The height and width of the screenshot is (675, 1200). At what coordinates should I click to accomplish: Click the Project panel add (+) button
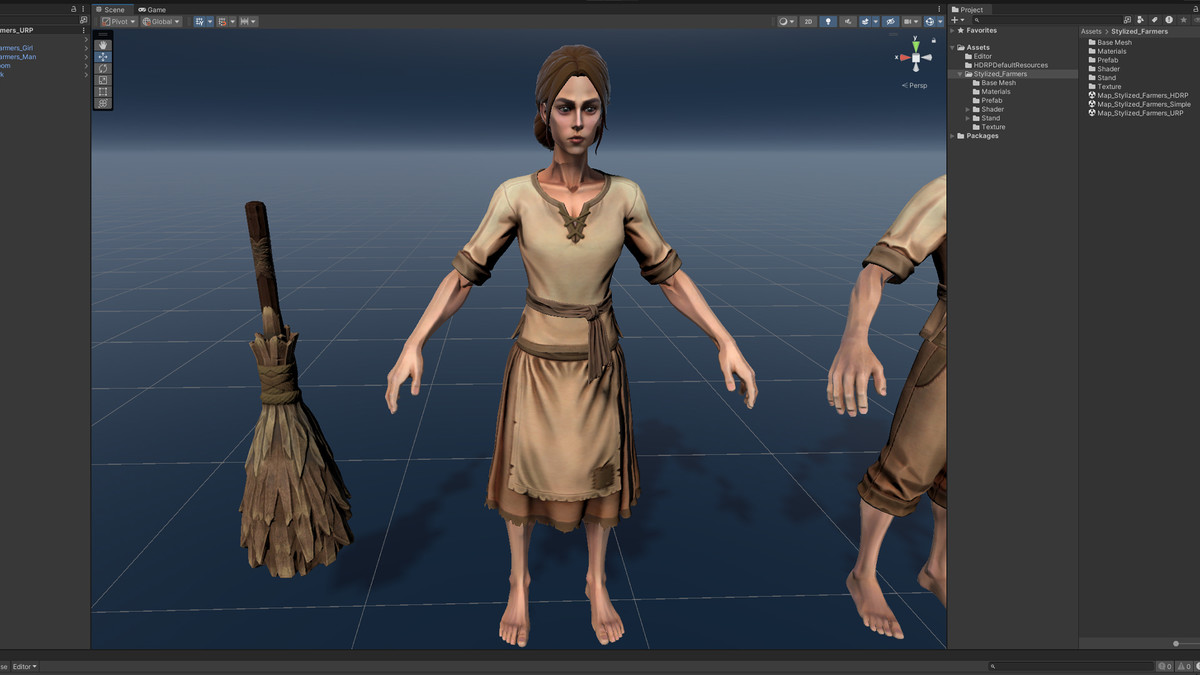coord(957,20)
